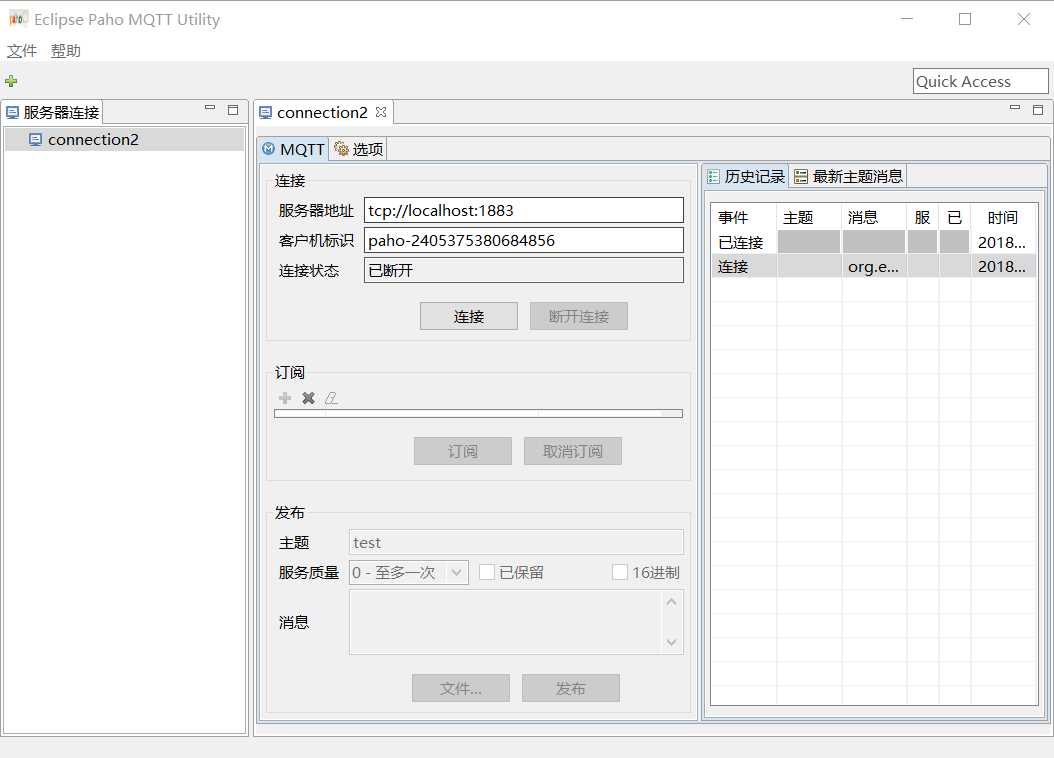Minimize the 服务器连接 panel
The image size is (1054, 758).
pyautogui.click(x=210, y=108)
